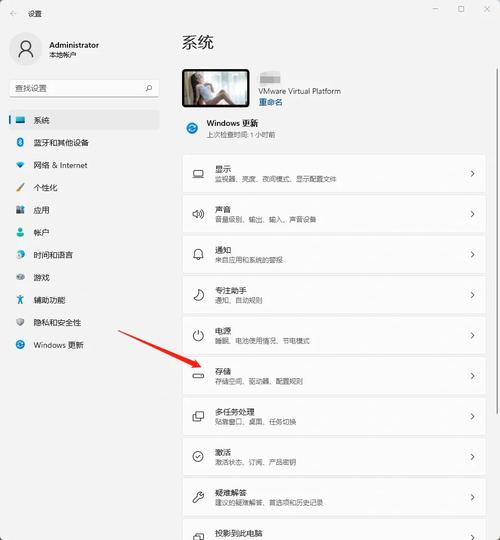The width and height of the screenshot is (500, 540).
Task: Click the 显示 monitor icon
Action: click(198, 174)
